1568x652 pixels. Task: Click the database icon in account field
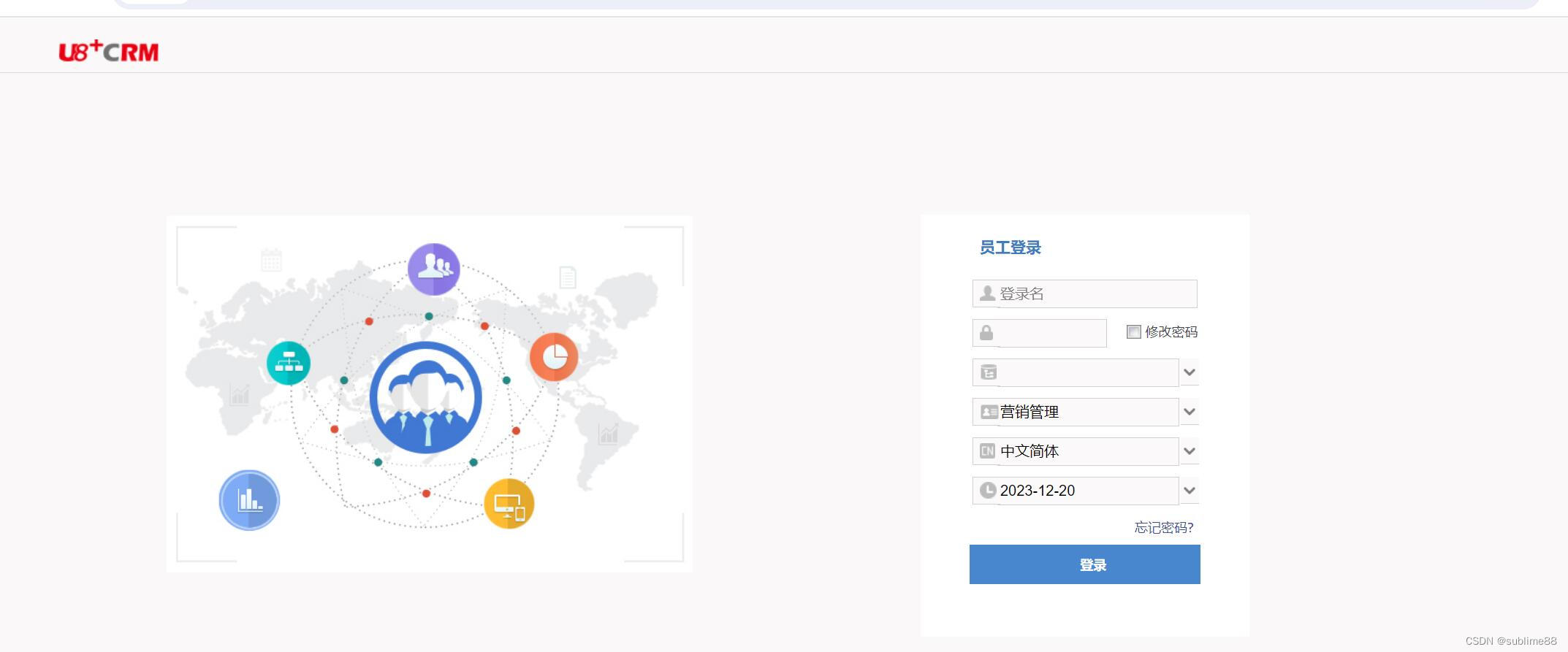coord(989,372)
